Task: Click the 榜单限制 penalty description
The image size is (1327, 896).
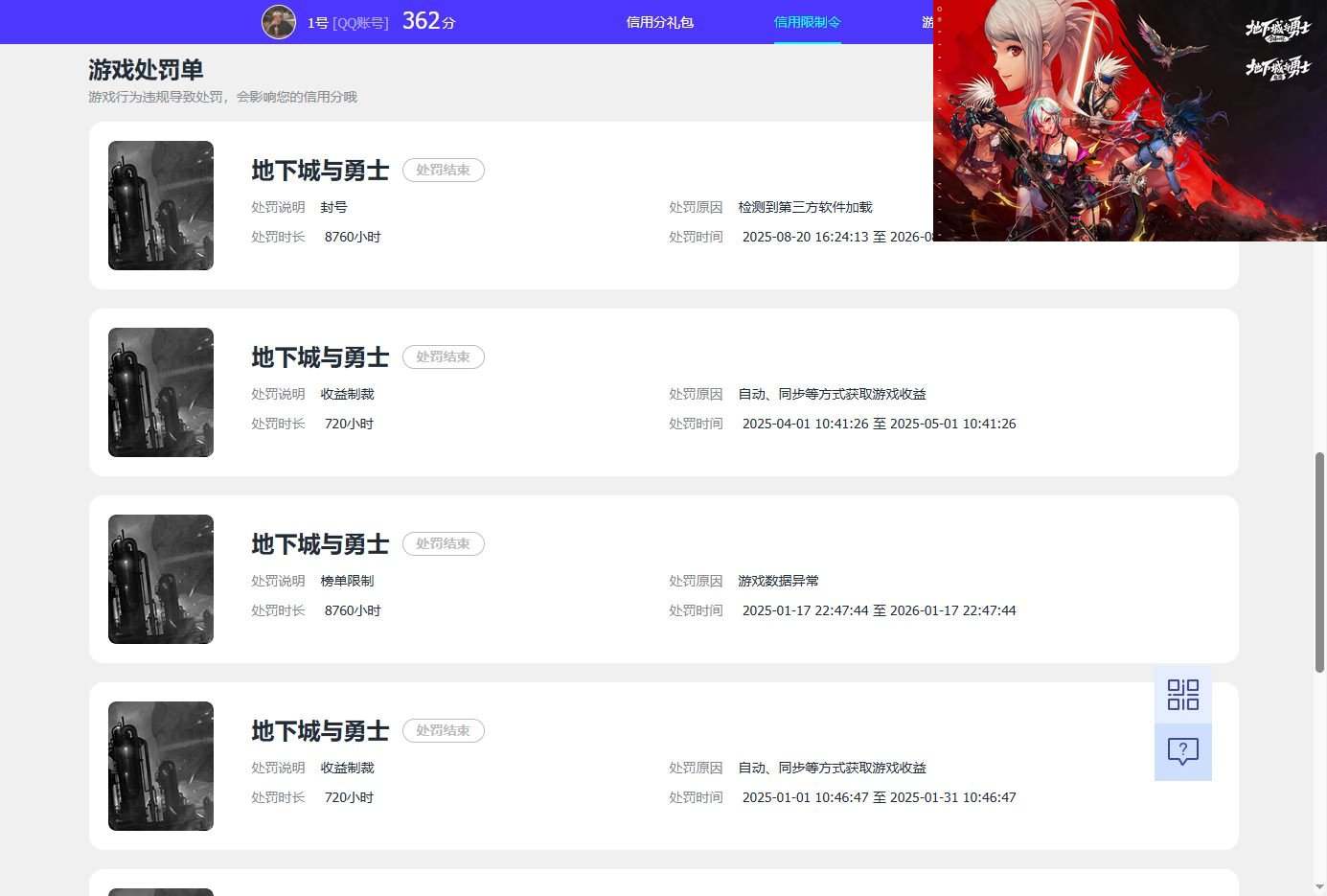Action: [x=348, y=581]
